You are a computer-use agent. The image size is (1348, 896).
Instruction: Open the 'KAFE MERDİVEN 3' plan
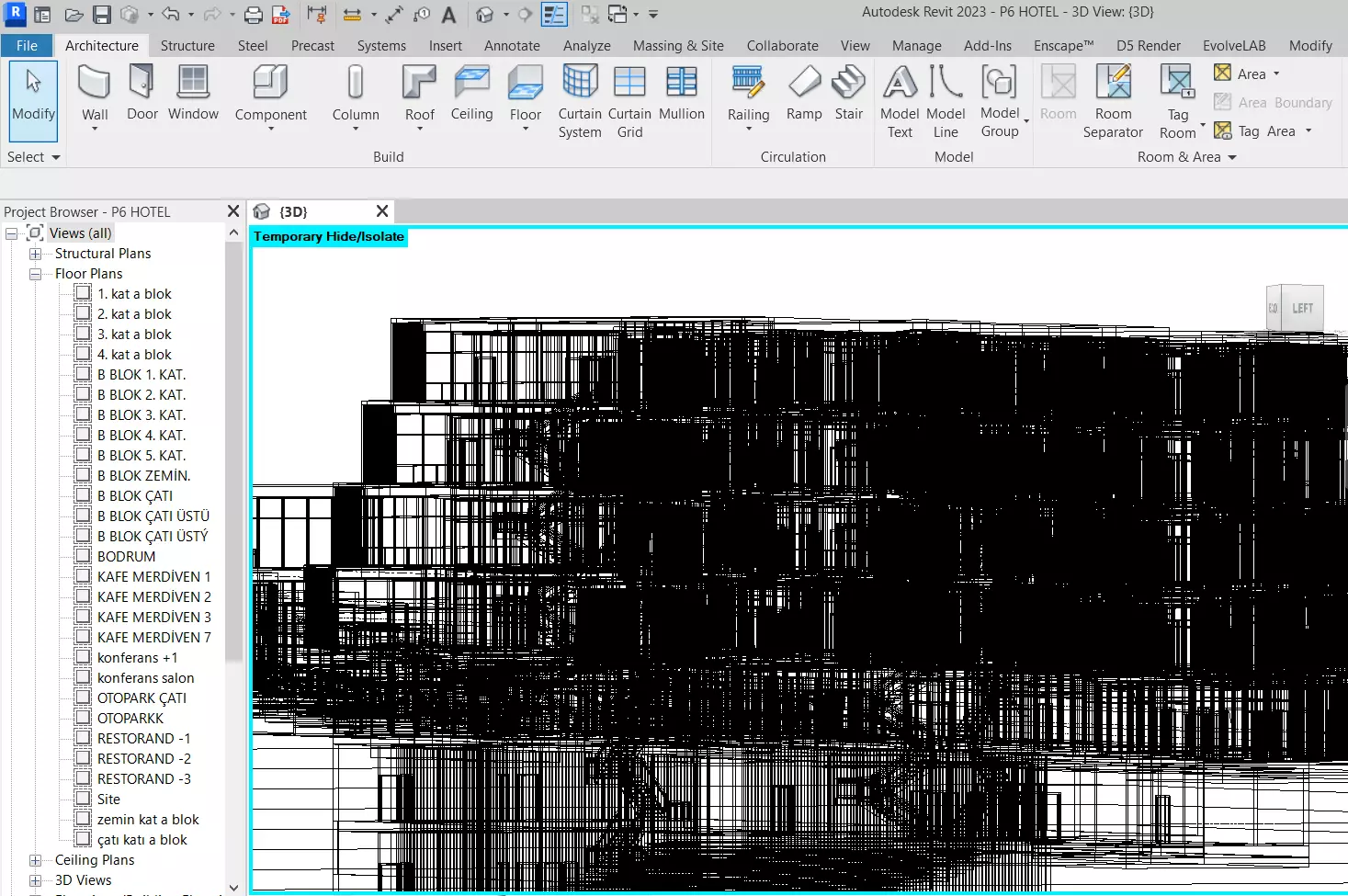coord(153,618)
